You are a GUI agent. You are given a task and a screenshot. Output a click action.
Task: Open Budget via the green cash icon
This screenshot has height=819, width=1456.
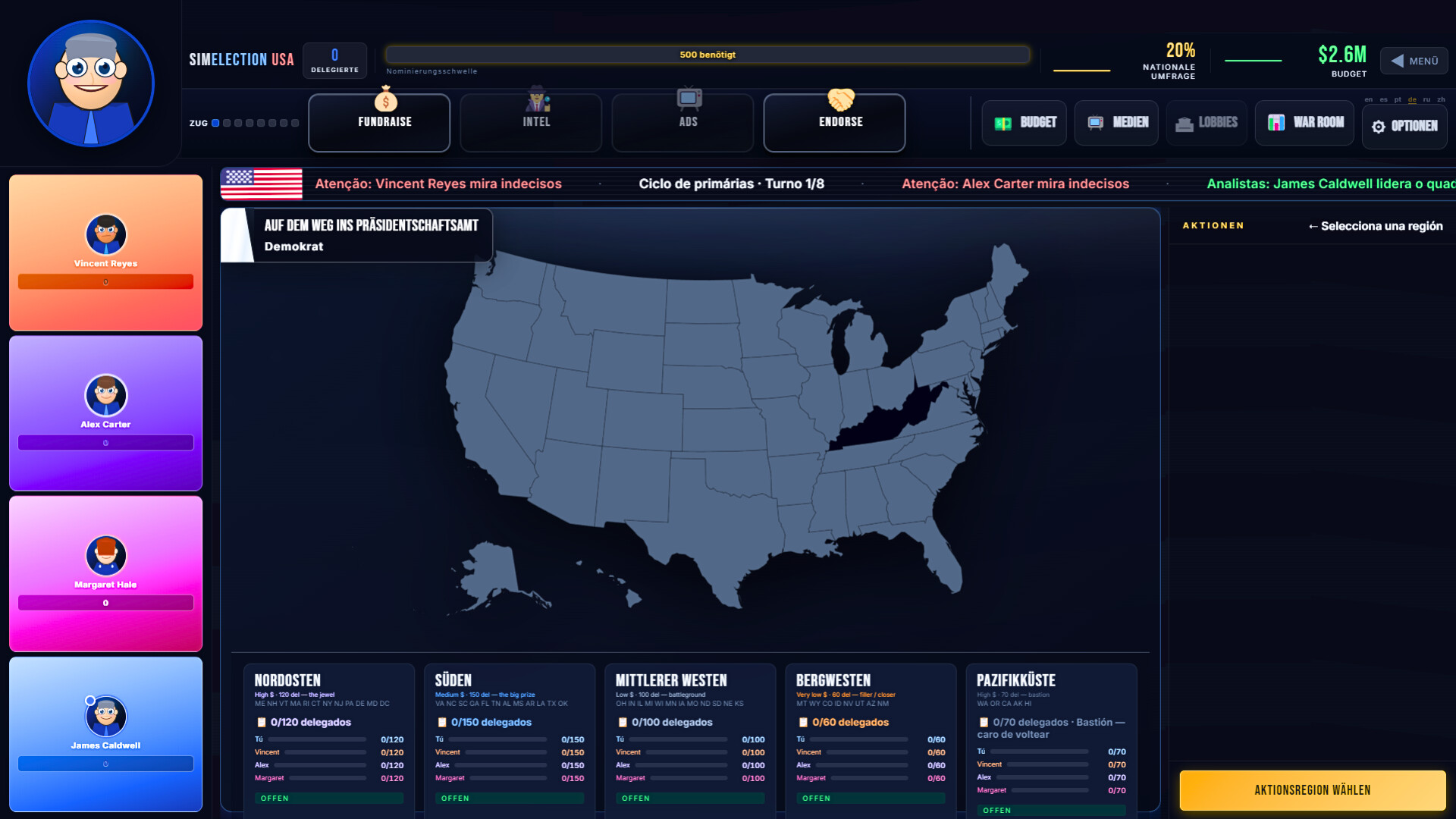[1003, 123]
